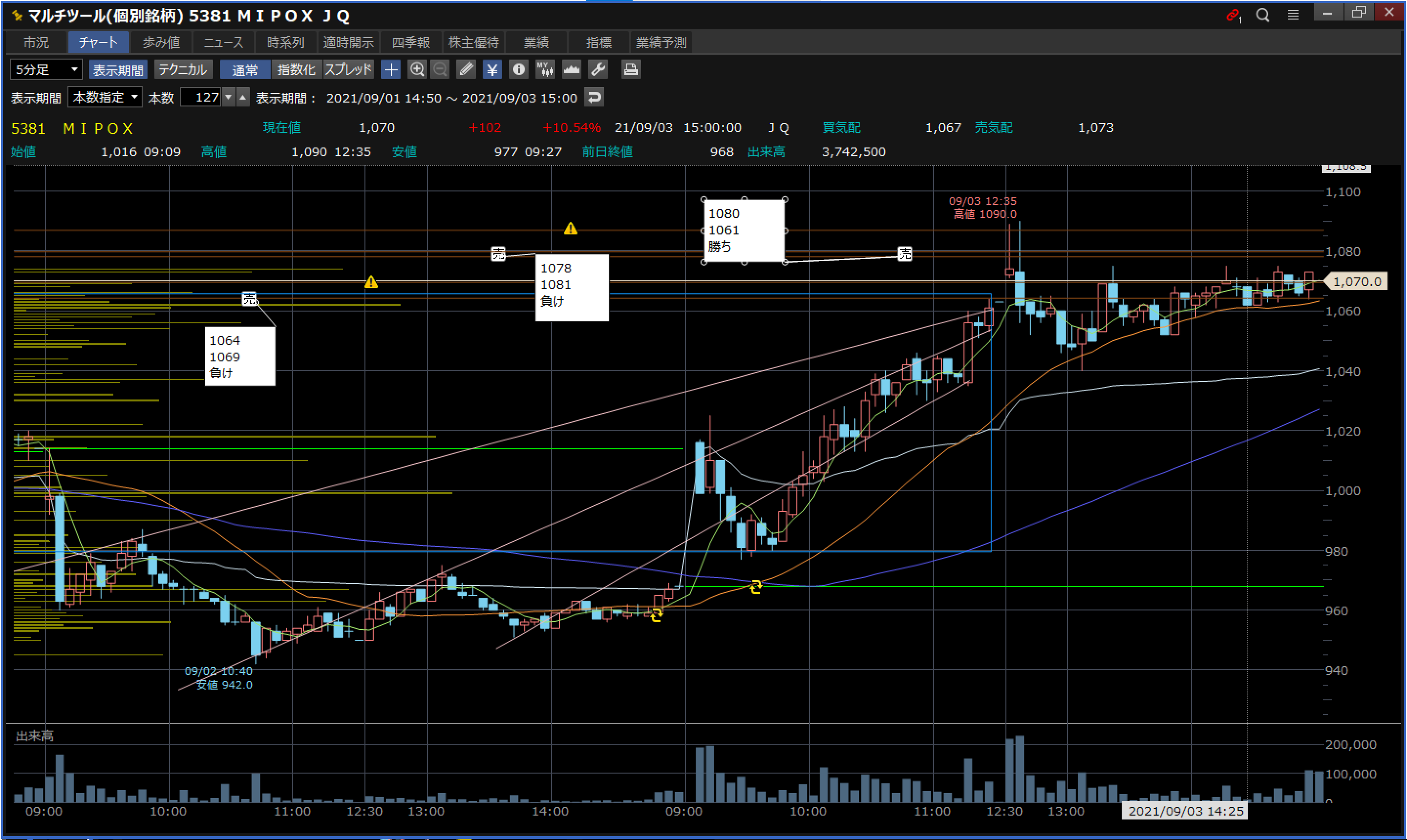Viewport: 1407px width, 840px height.
Task: Zoom in with the magnifier plus icon
Action: [417, 70]
